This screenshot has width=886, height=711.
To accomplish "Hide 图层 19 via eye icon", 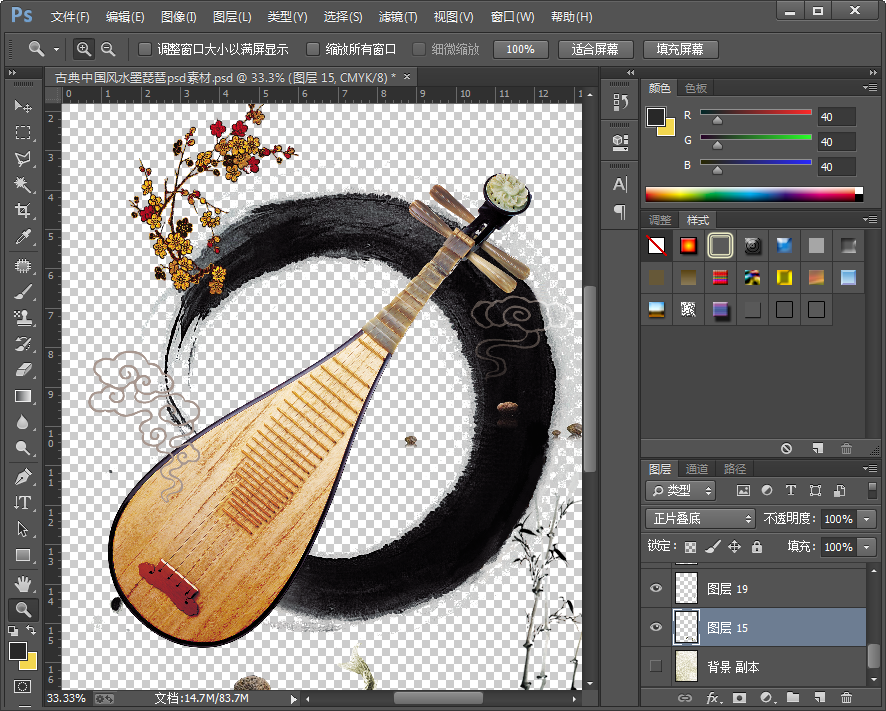I will click(656, 589).
